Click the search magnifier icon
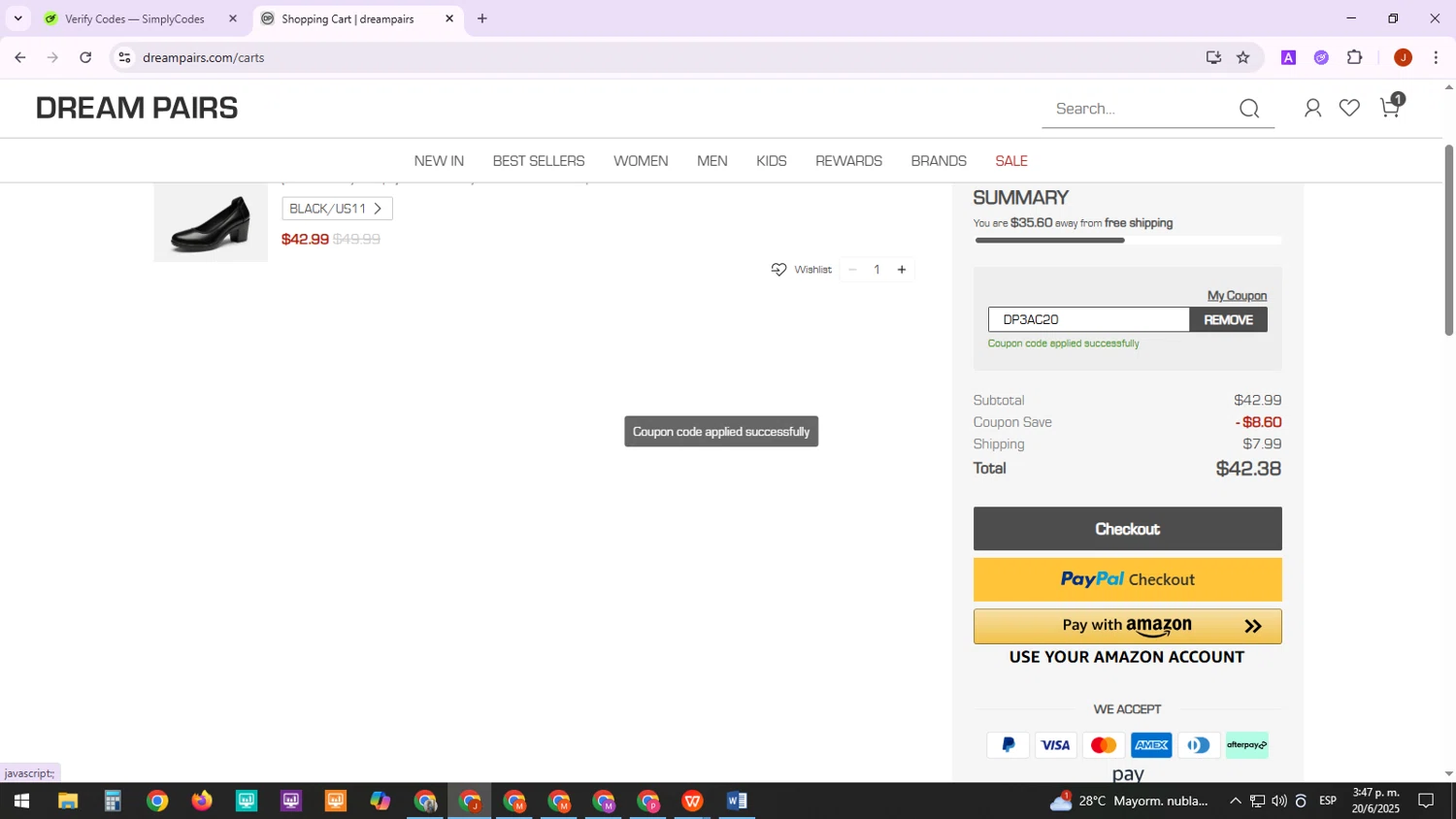Image resolution: width=1456 pixels, height=819 pixels. click(1249, 109)
